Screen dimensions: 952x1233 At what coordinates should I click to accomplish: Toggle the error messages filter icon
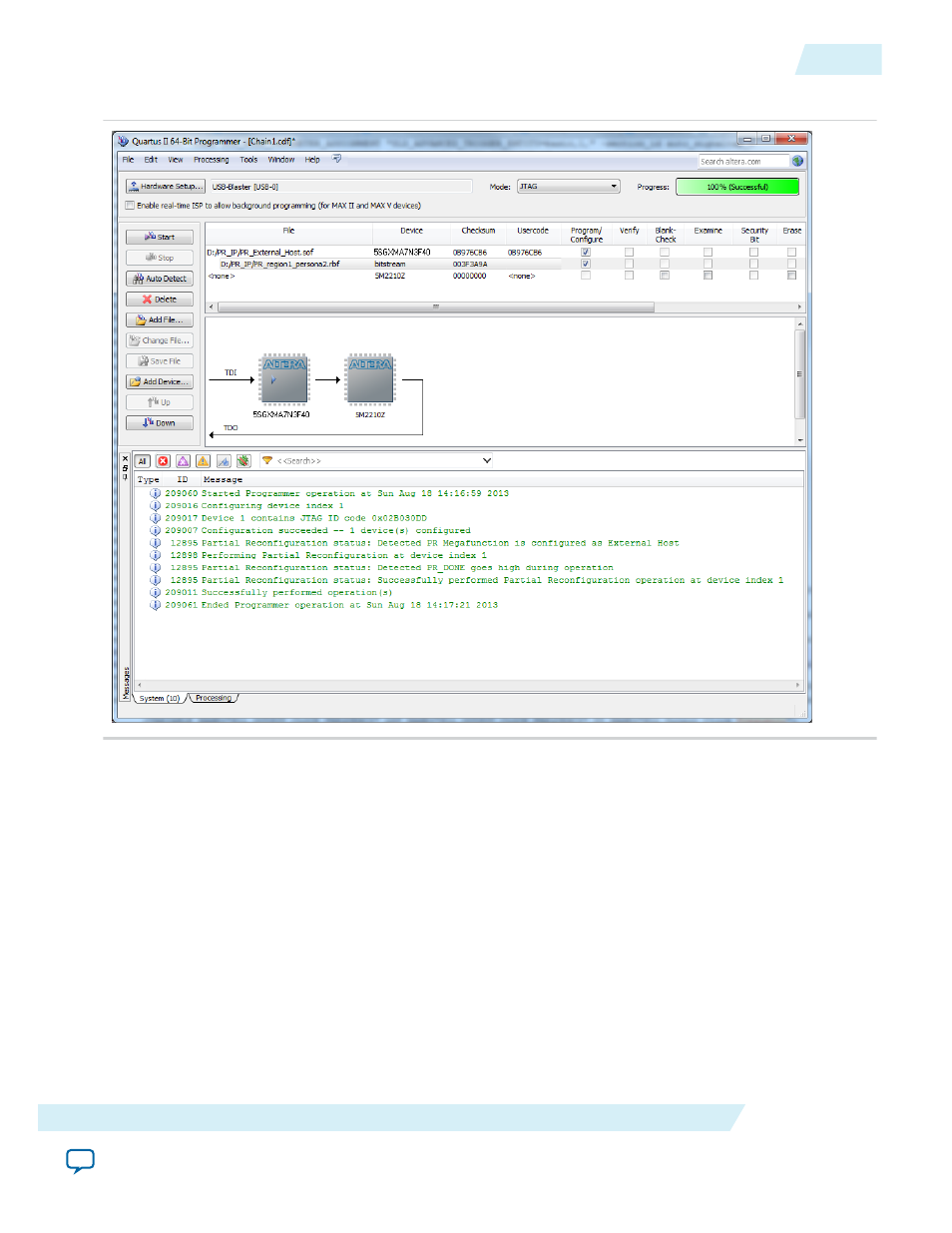(x=164, y=461)
